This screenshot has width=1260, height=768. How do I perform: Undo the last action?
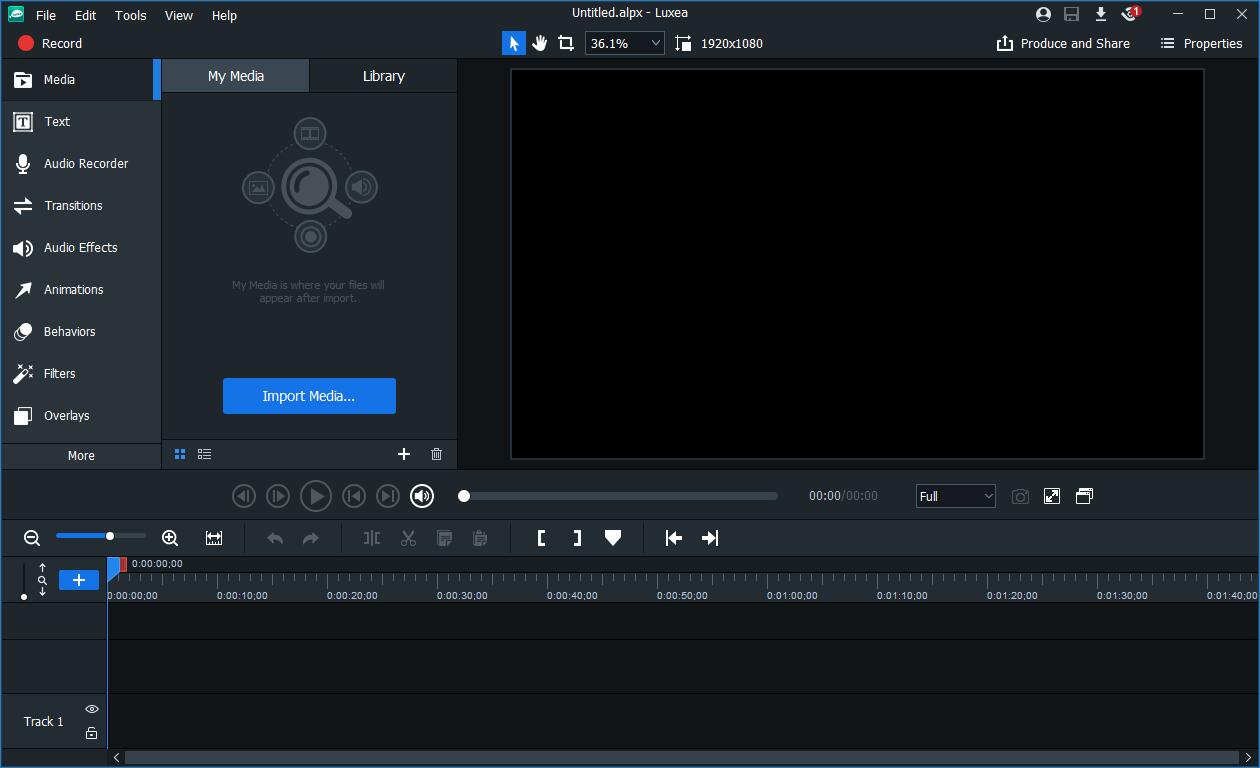tap(275, 538)
